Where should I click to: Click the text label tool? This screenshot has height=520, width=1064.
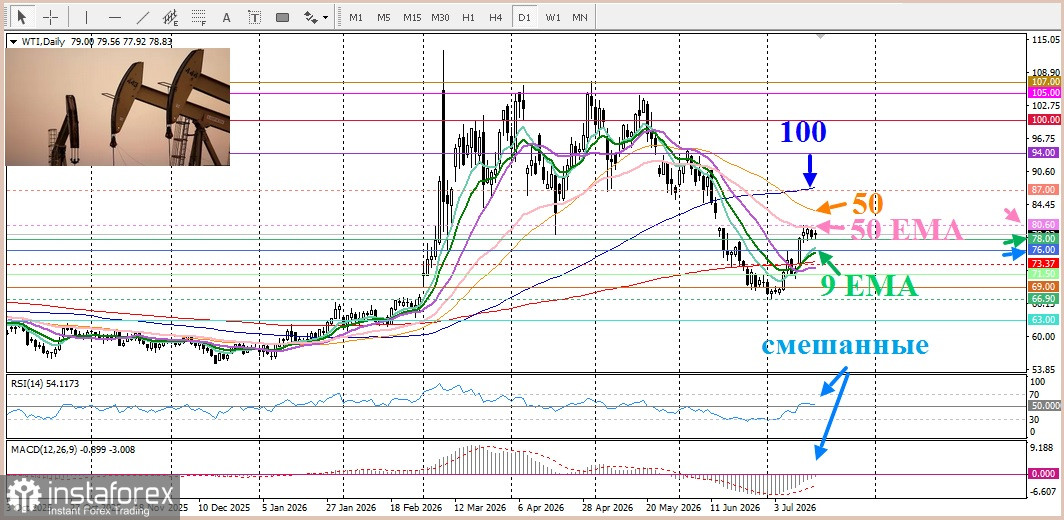[x=254, y=16]
